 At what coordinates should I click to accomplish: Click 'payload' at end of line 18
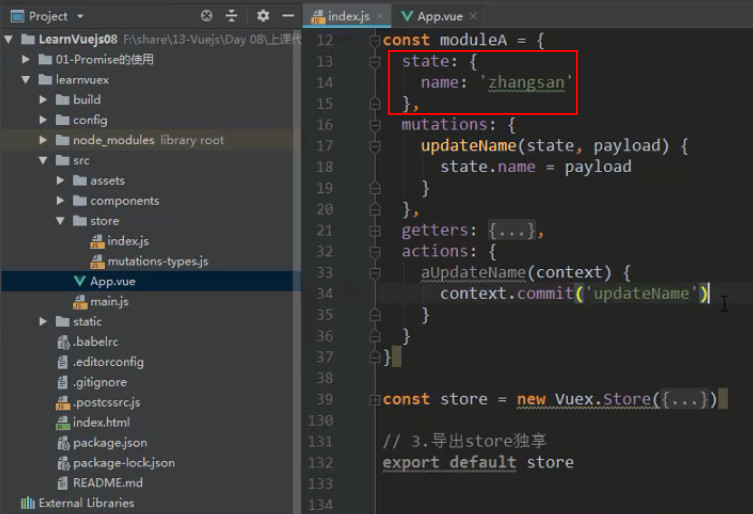tap(598, 167)
